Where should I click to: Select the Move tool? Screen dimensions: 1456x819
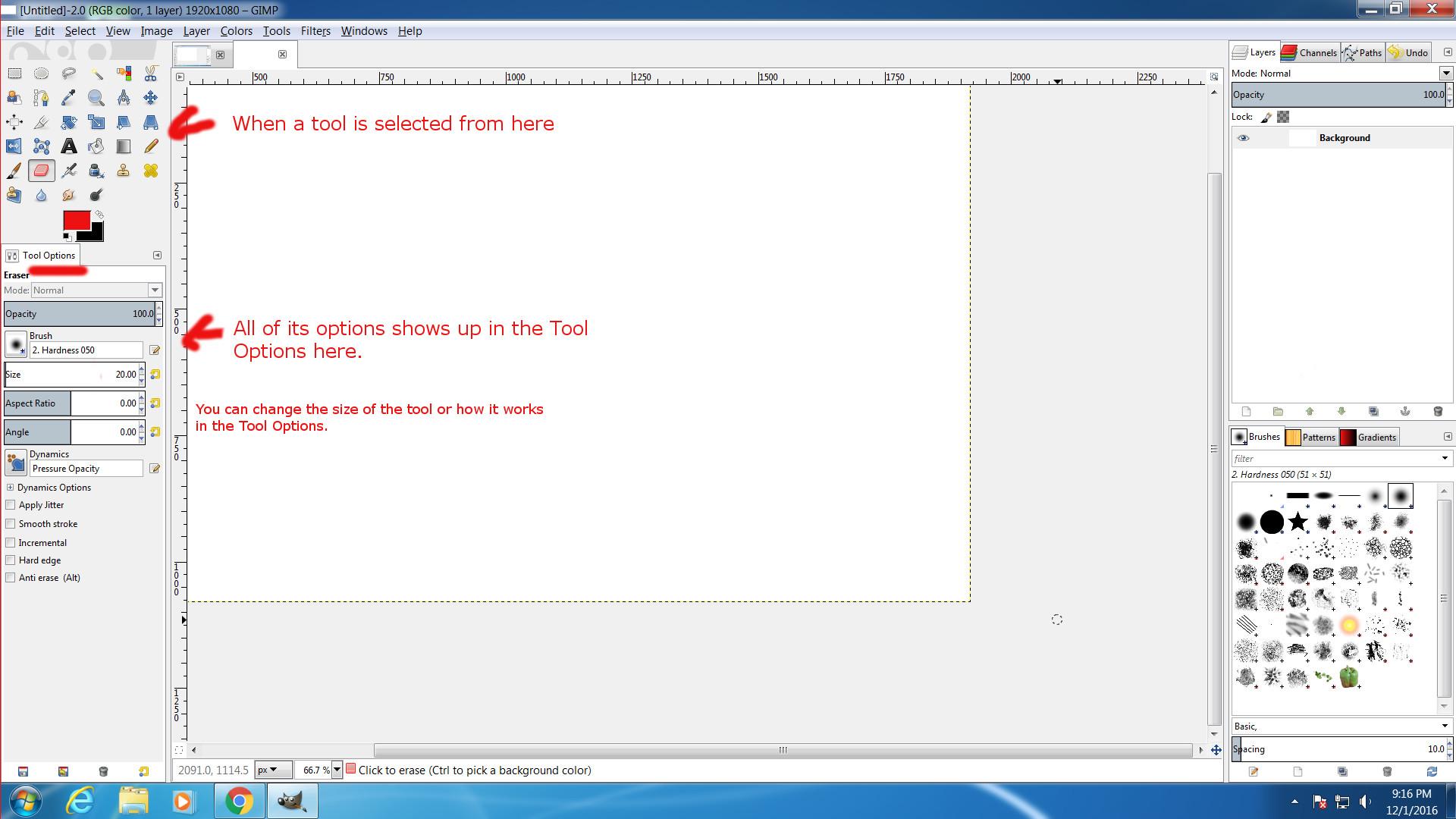pyautogui.click(x=151, y=98)
